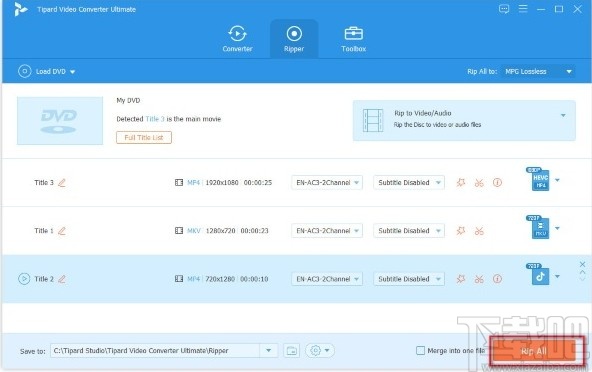
Task: Switch to the Converter tab
Action: [x=237, y=39]
